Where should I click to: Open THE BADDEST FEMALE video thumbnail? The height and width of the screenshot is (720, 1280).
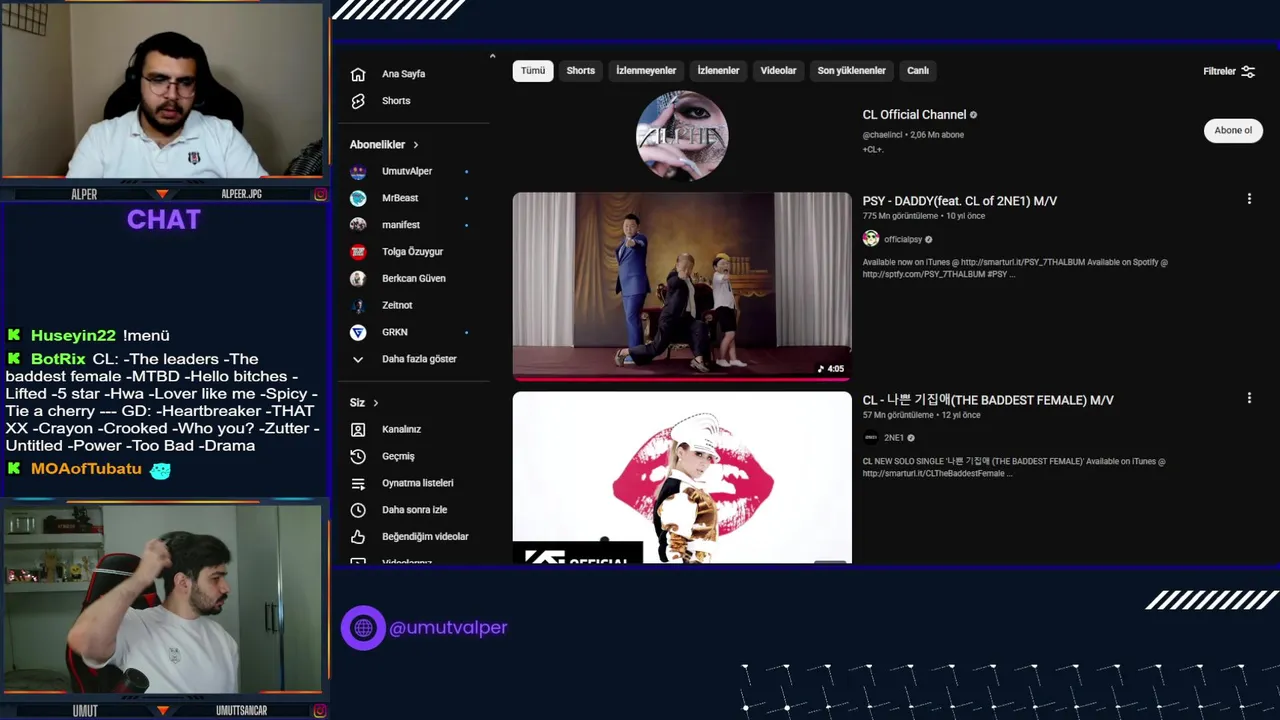click(682, 477)
